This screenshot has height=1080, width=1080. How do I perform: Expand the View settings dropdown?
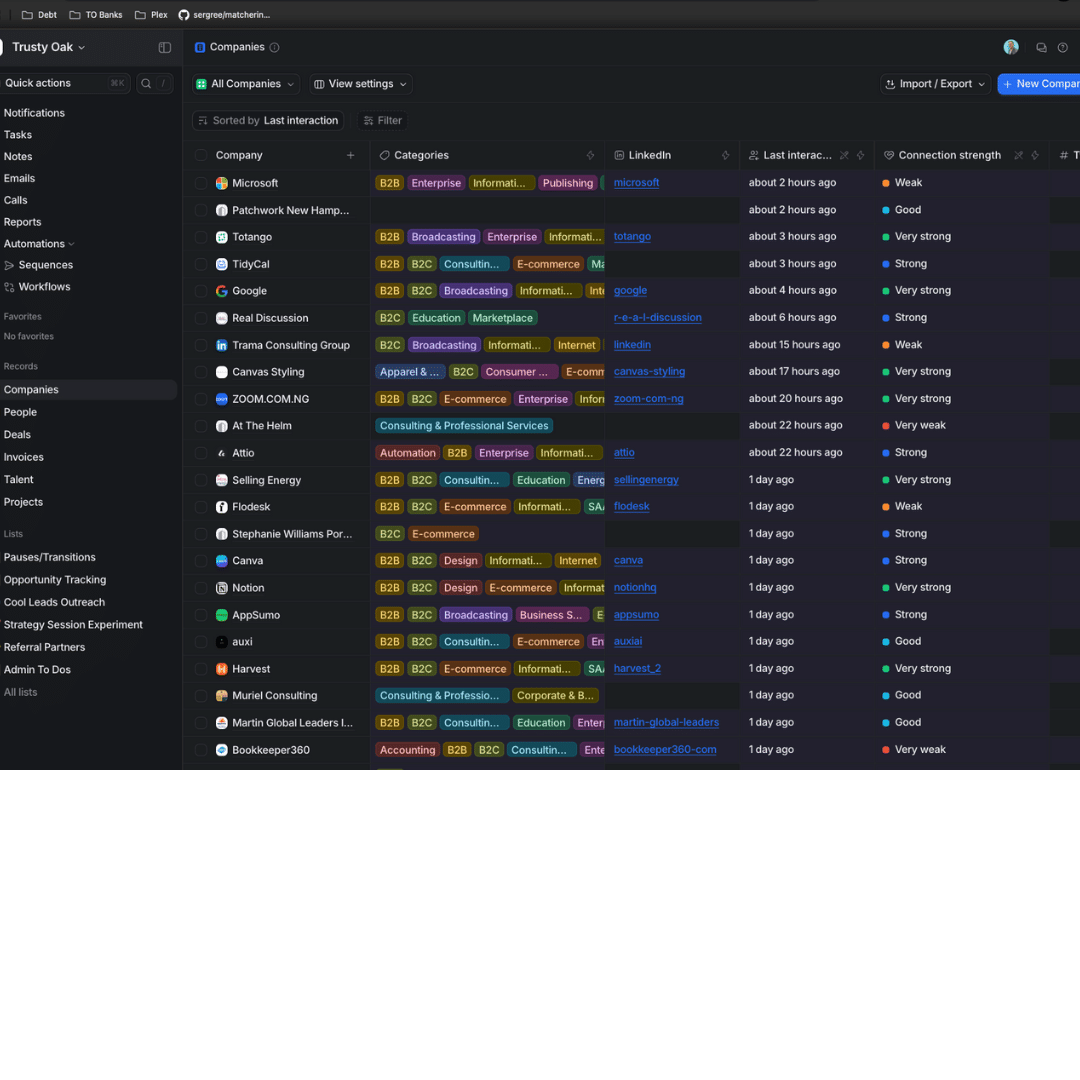coord(360,84)
